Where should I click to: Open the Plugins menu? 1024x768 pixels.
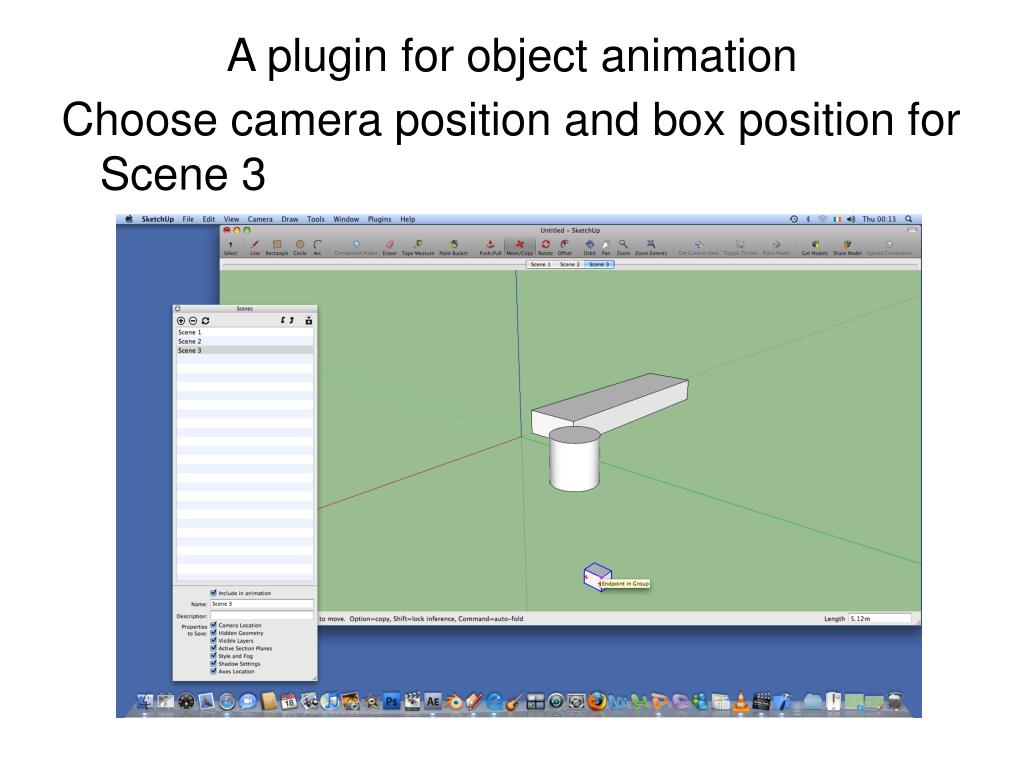coord(379,219)
